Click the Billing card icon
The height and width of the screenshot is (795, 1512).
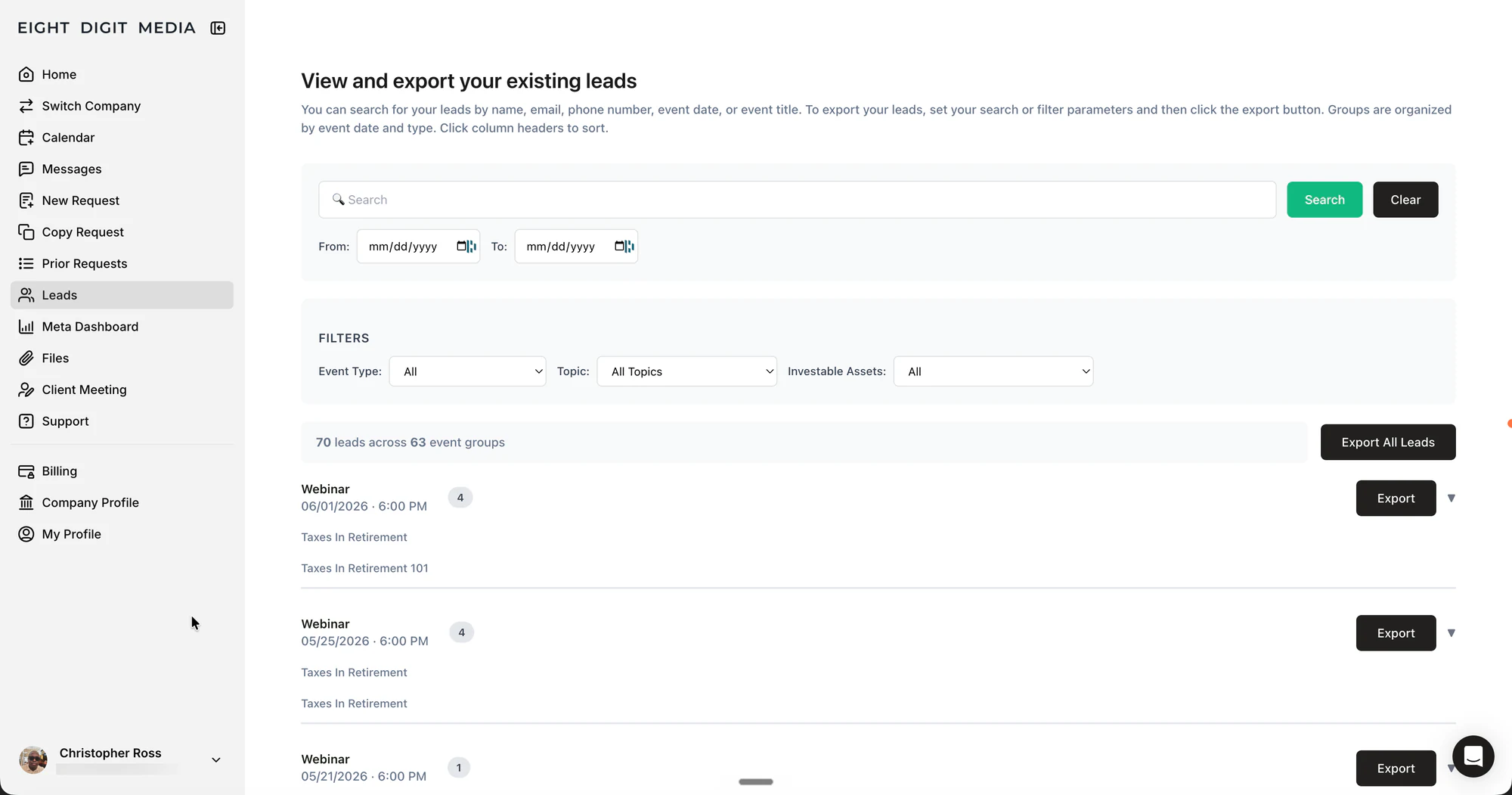[x=26, y=471]
